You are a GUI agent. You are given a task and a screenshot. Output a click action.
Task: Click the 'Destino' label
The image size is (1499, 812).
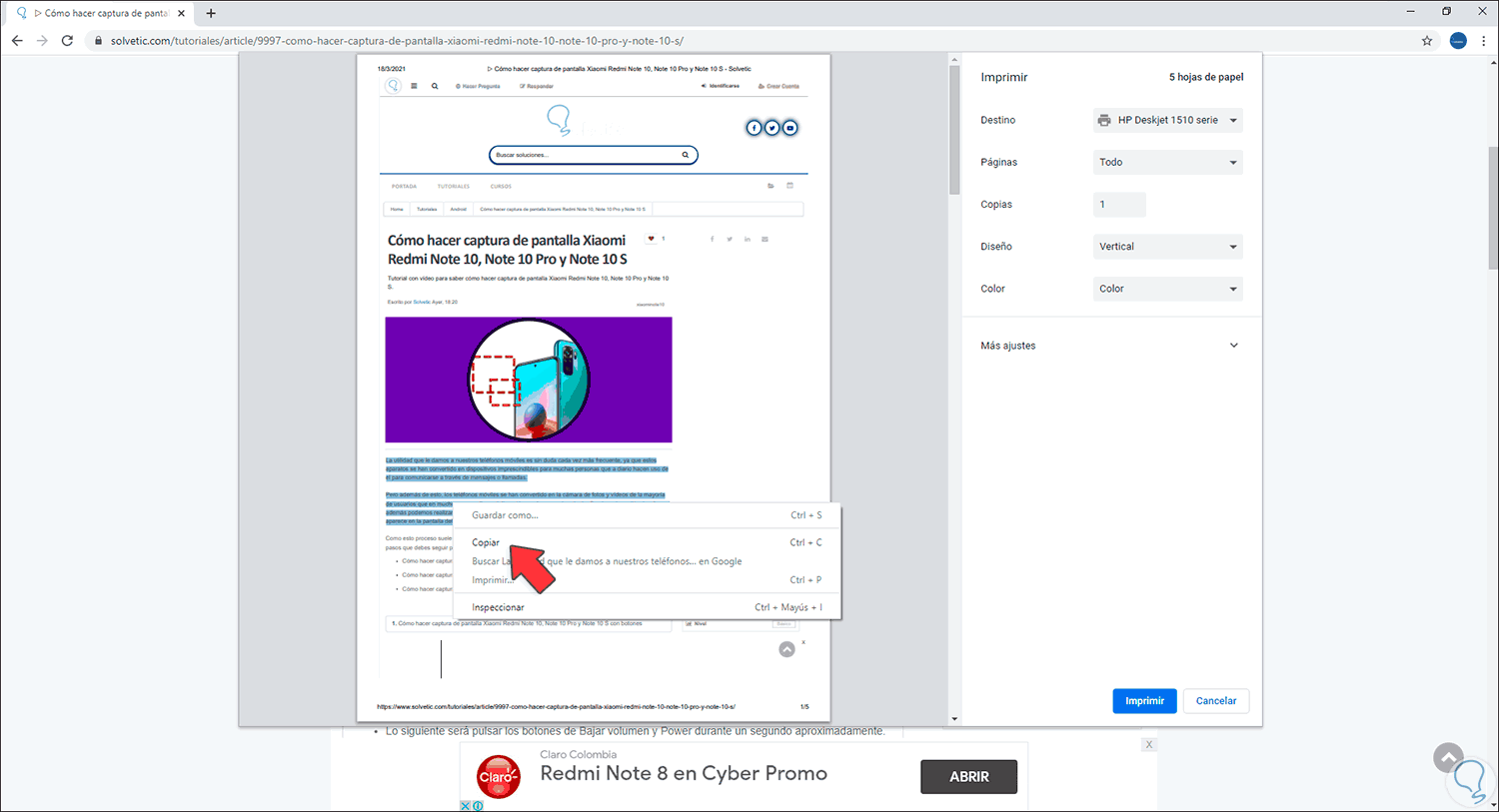click(x=997, y=120)
